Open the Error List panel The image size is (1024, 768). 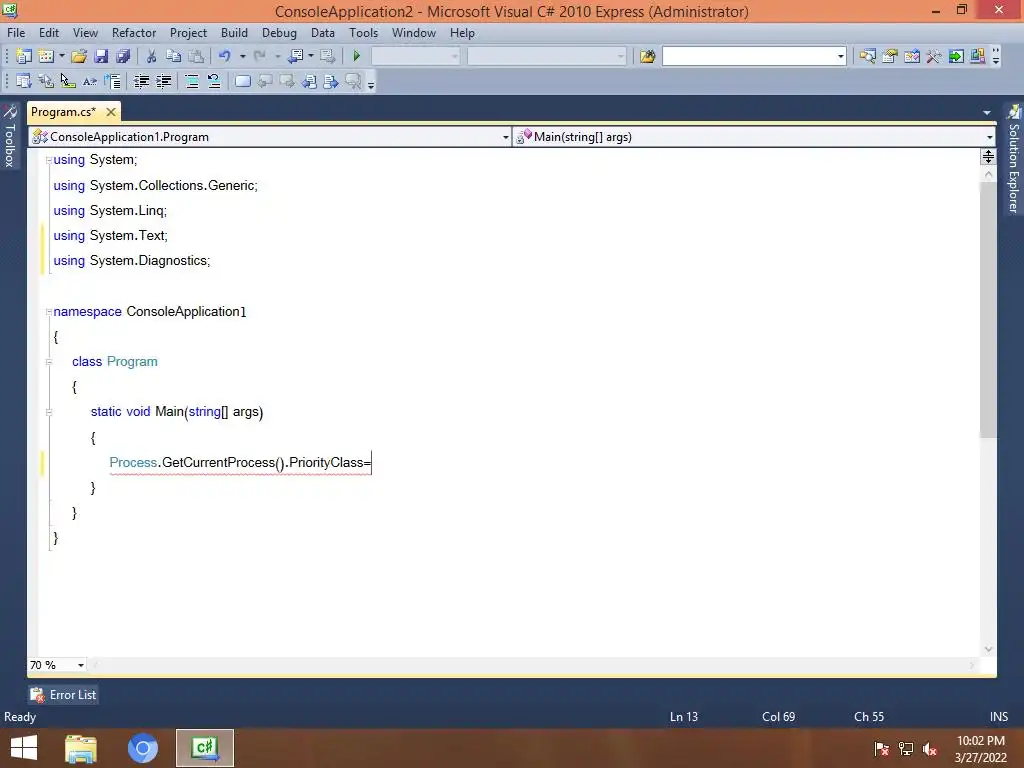pyautogui.click(x=64, y=695)
